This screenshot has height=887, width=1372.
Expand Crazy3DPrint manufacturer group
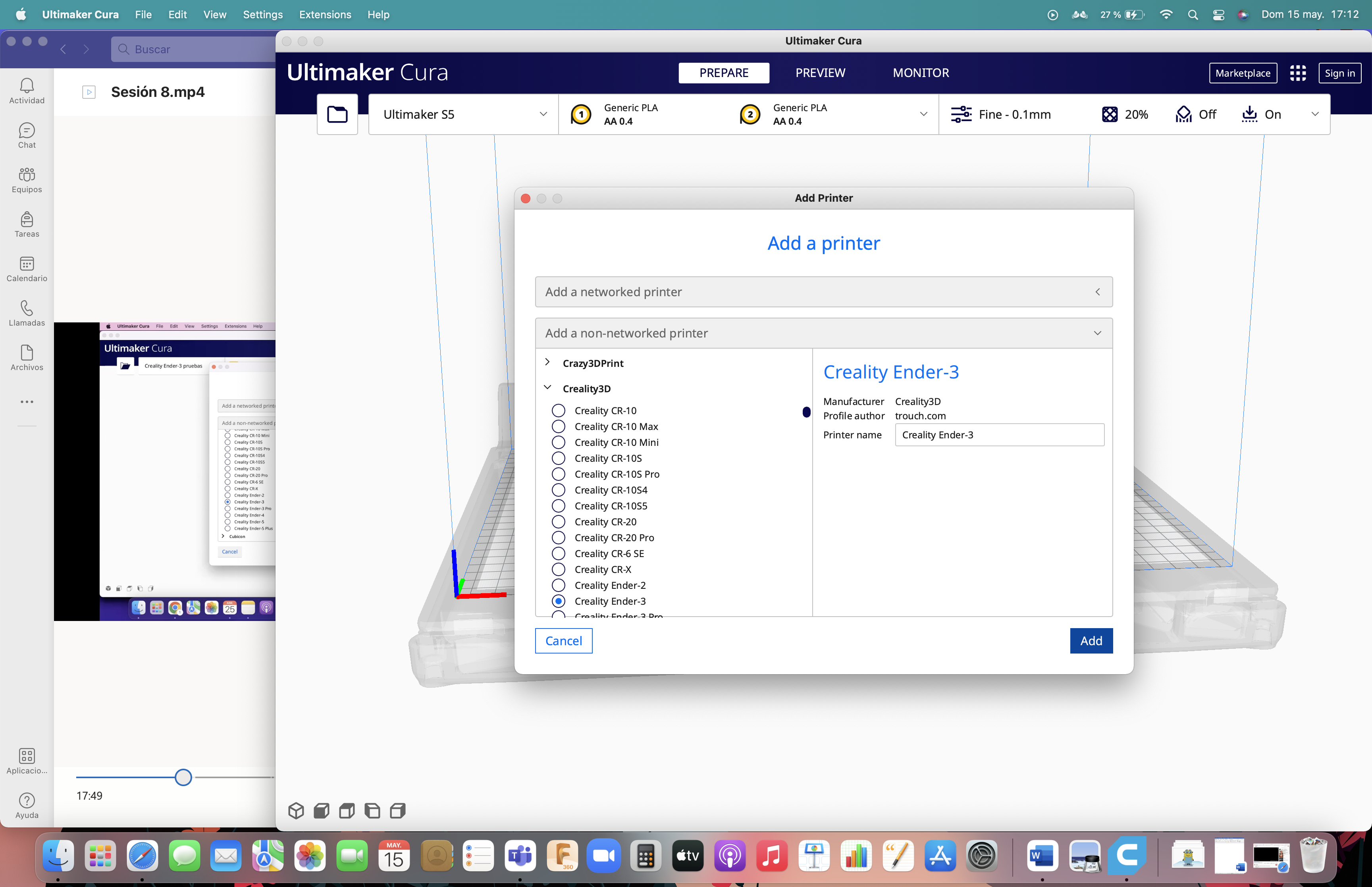pyautogui.click(x=547, y=362)
